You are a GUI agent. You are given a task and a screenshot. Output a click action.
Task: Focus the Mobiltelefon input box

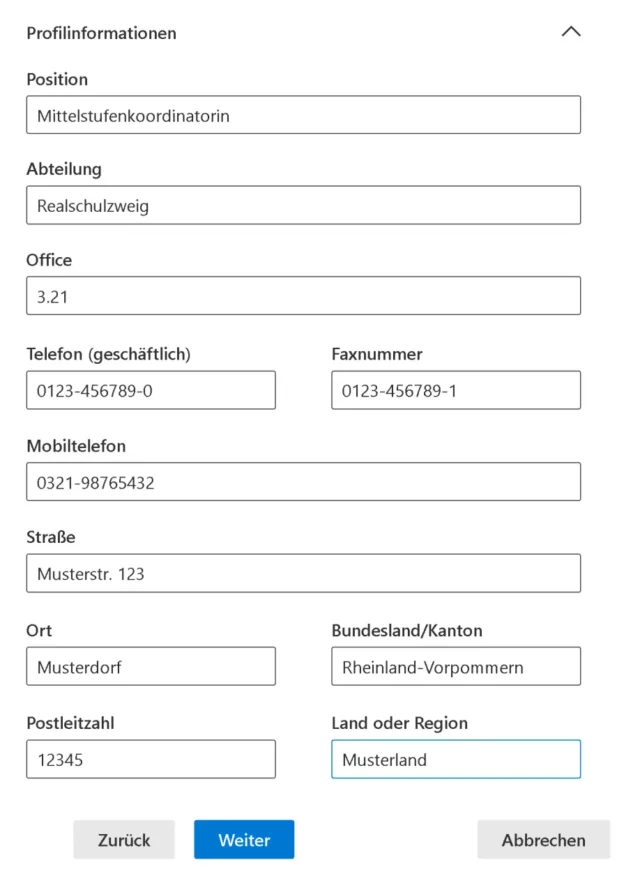point(303,482)
